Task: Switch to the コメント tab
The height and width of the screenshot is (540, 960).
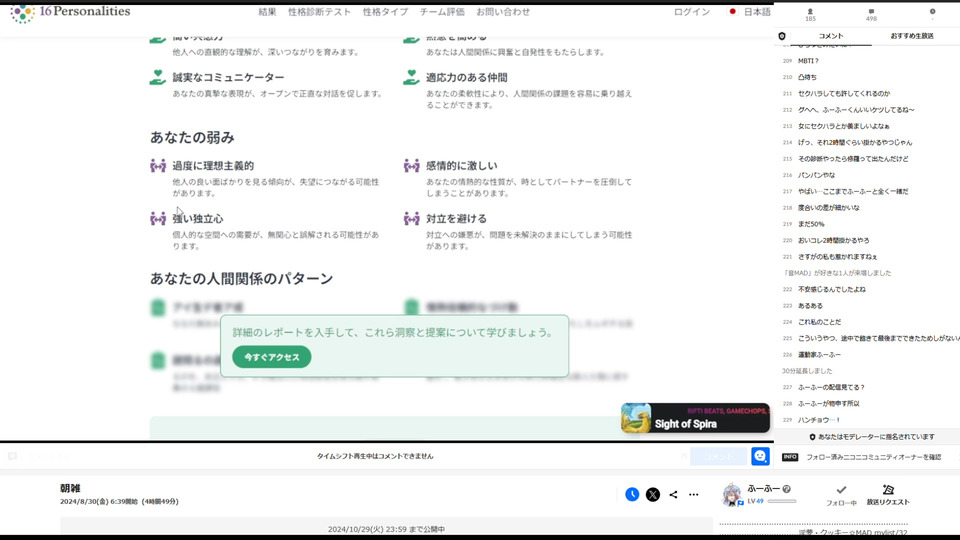Action: [x=831, y=36]
